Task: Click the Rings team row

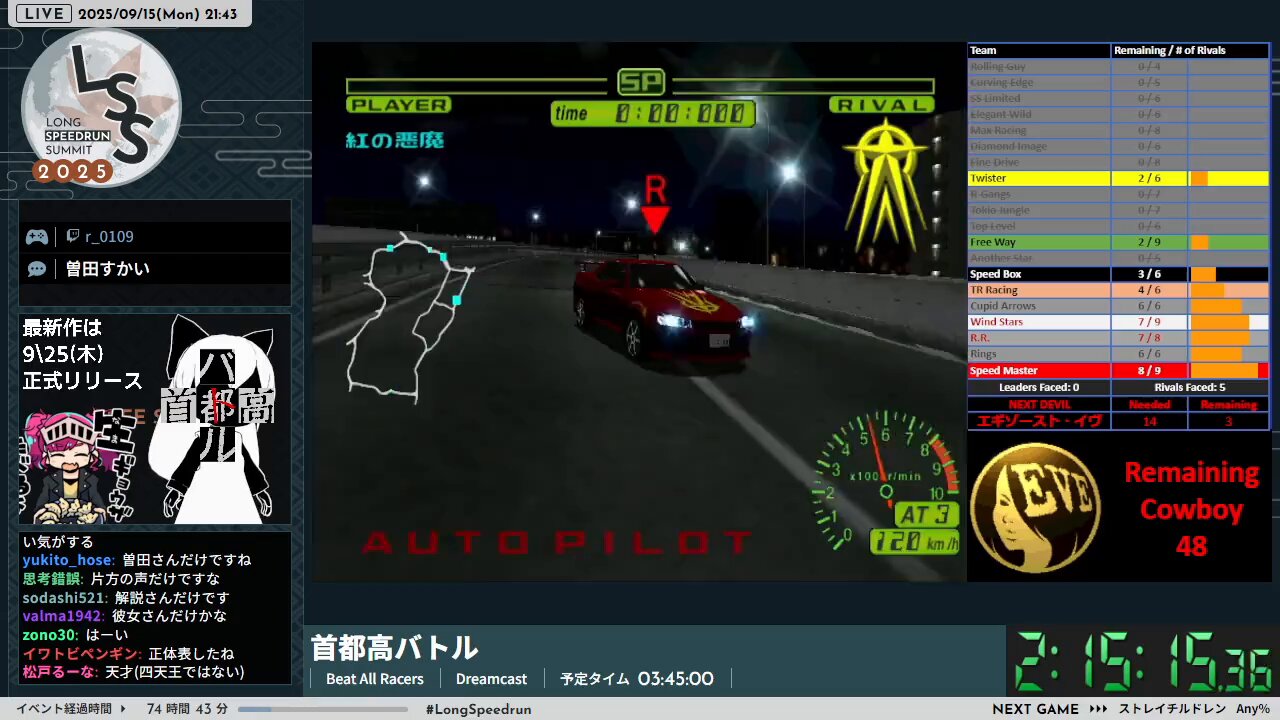Action: tap(1118, 354)
